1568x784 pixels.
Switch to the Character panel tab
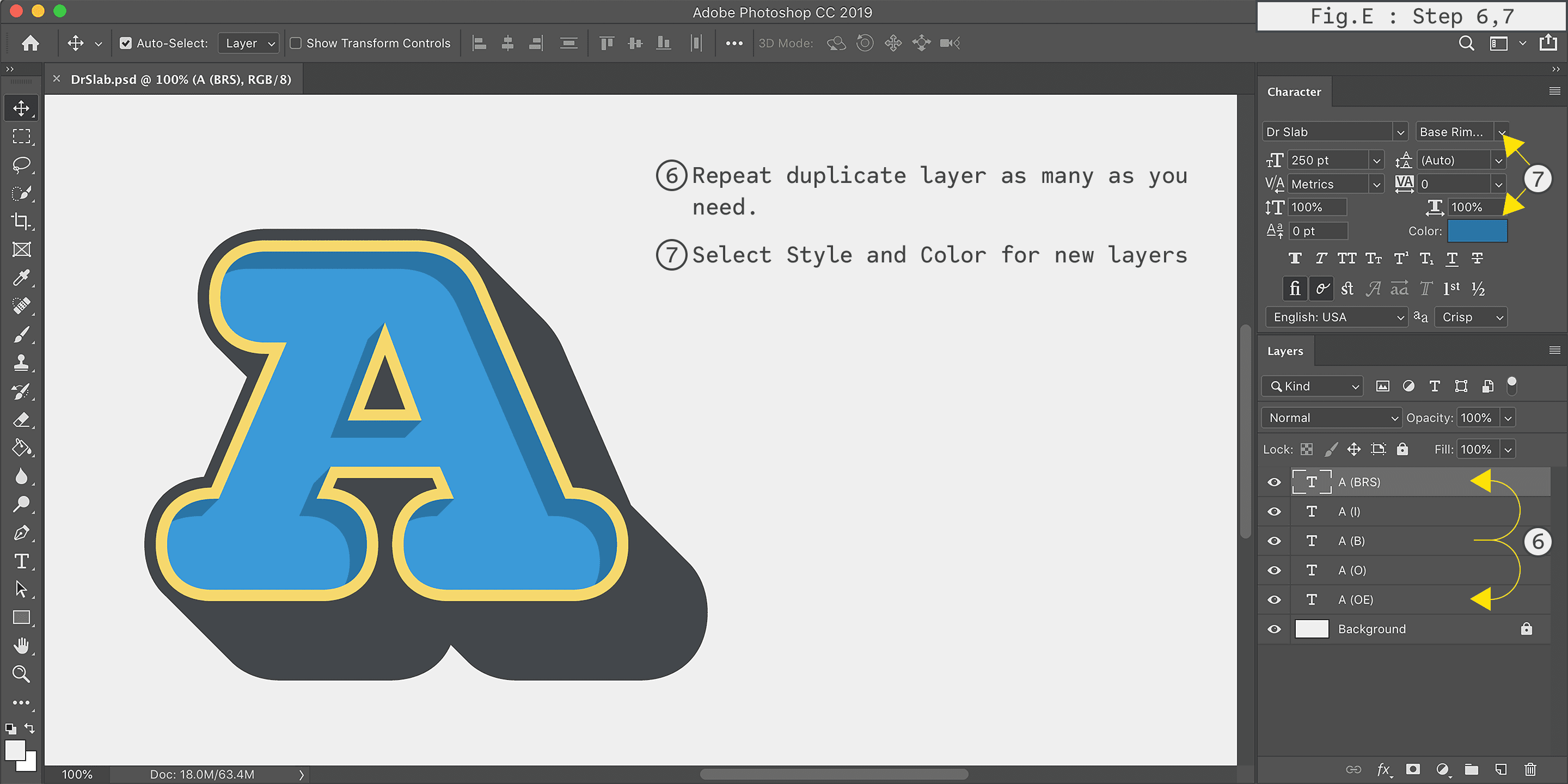pos(1294,92)
